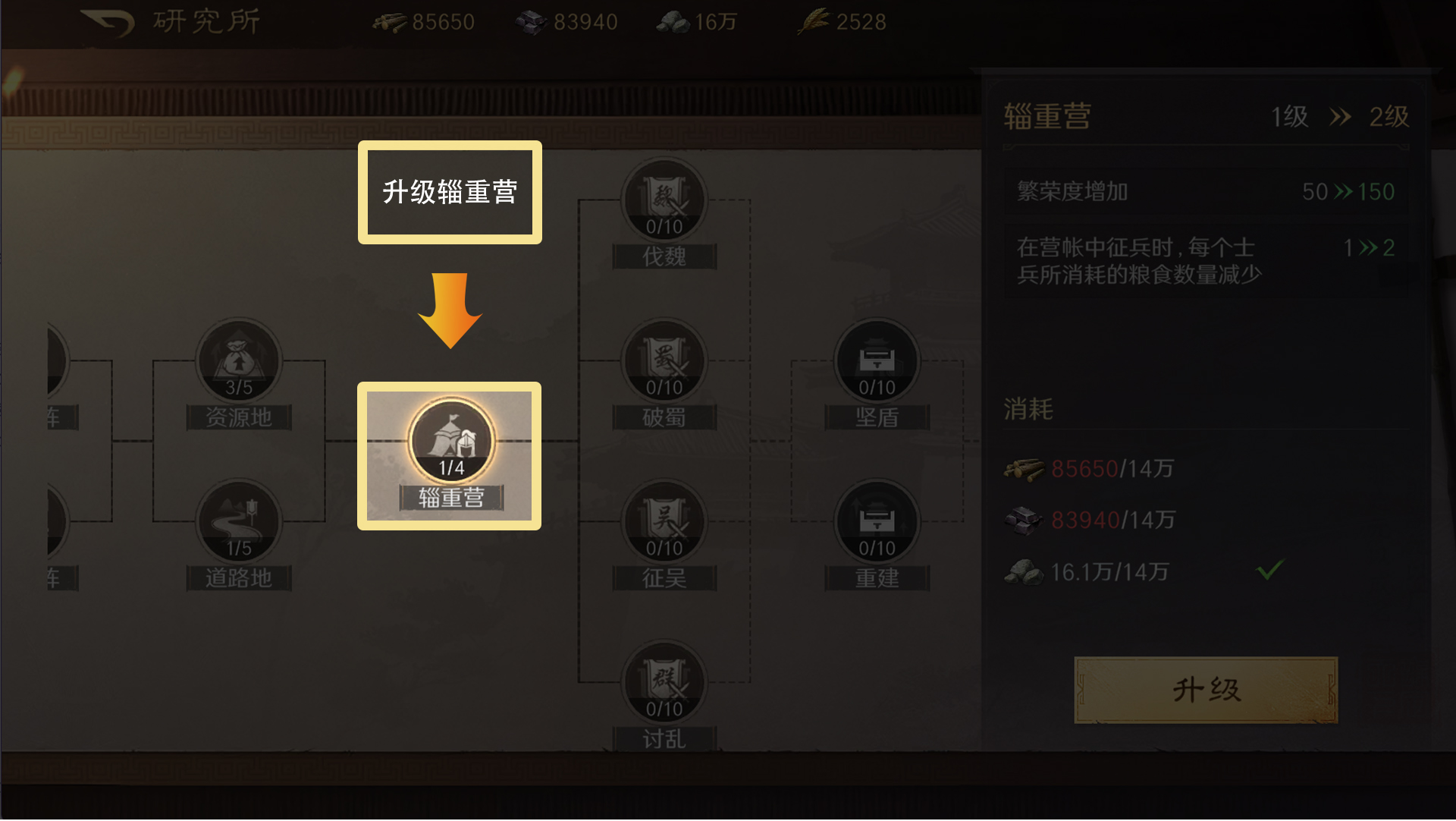
Task: Tap the wood resource counter 85650
Action: tap(424, 22)
